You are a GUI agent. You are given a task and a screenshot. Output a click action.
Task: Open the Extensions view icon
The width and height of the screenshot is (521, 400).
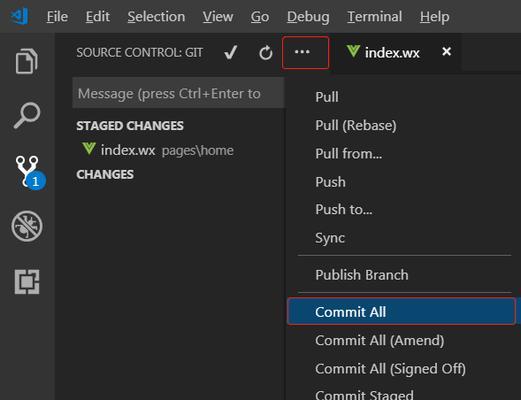coord(27,282)
